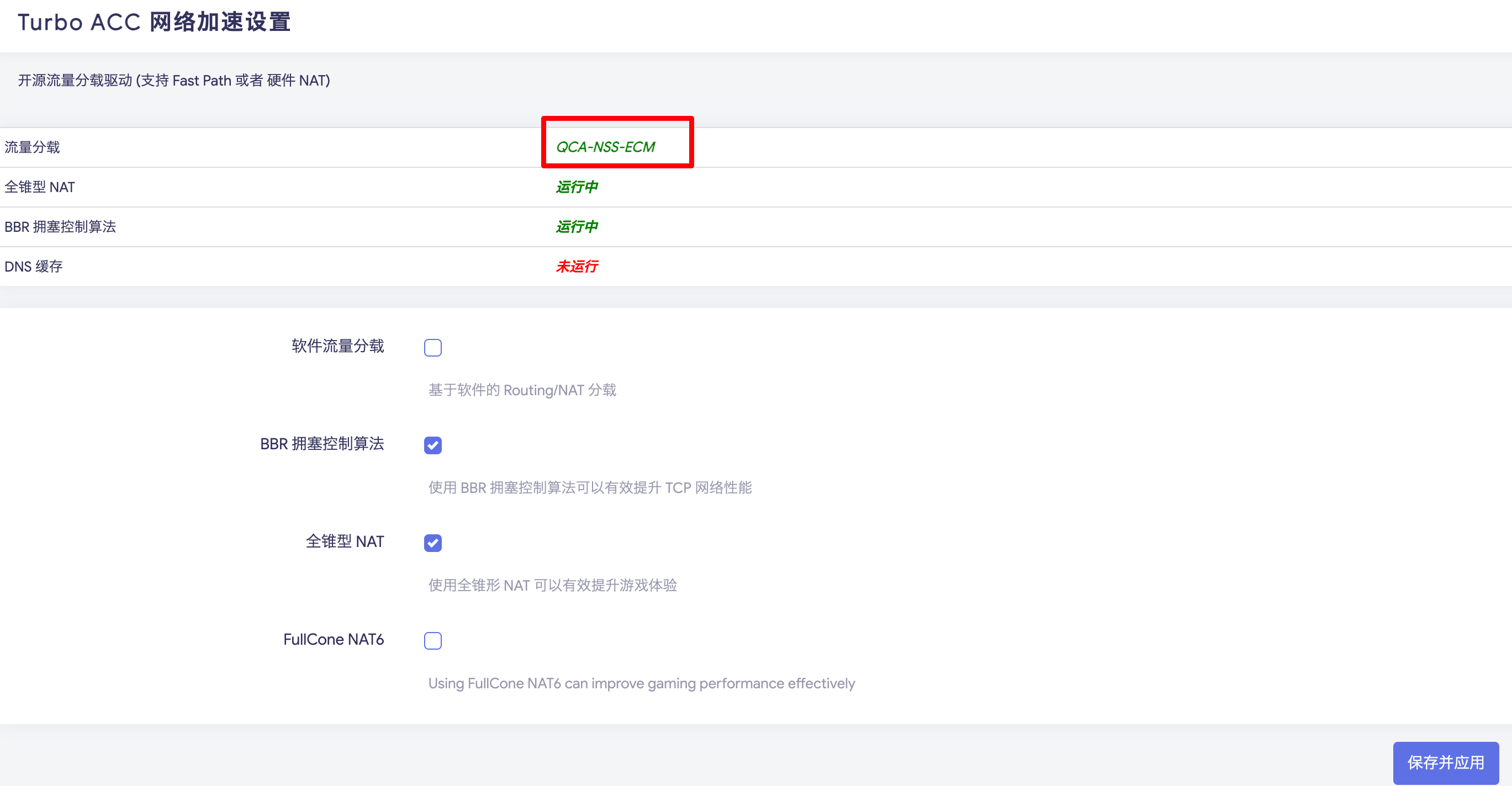The height and width of the screenshot is (786, 1512).
Task: Enable the FullCone NAT6 checkbox
Action: point(432,640)
